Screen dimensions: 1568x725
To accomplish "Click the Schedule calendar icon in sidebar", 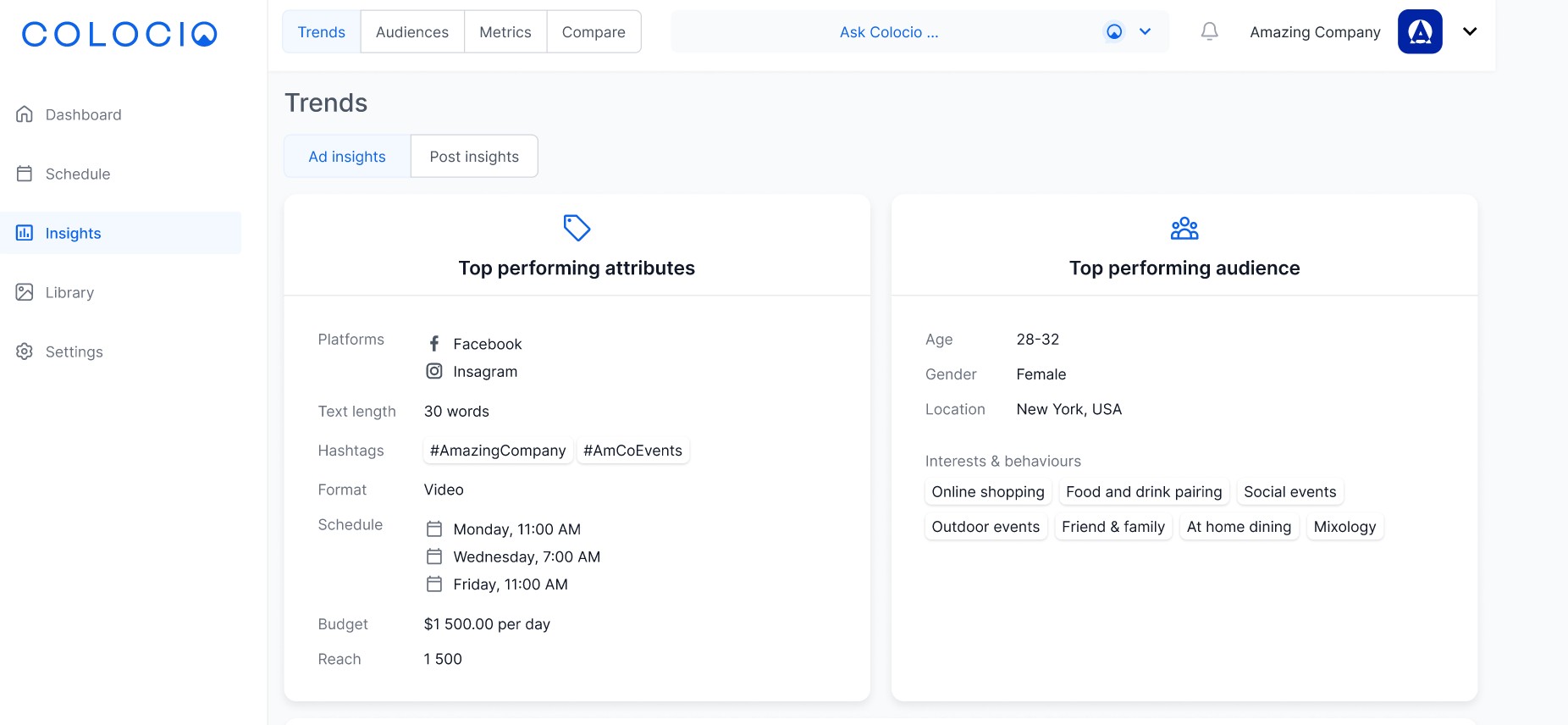I will [25, 174].
